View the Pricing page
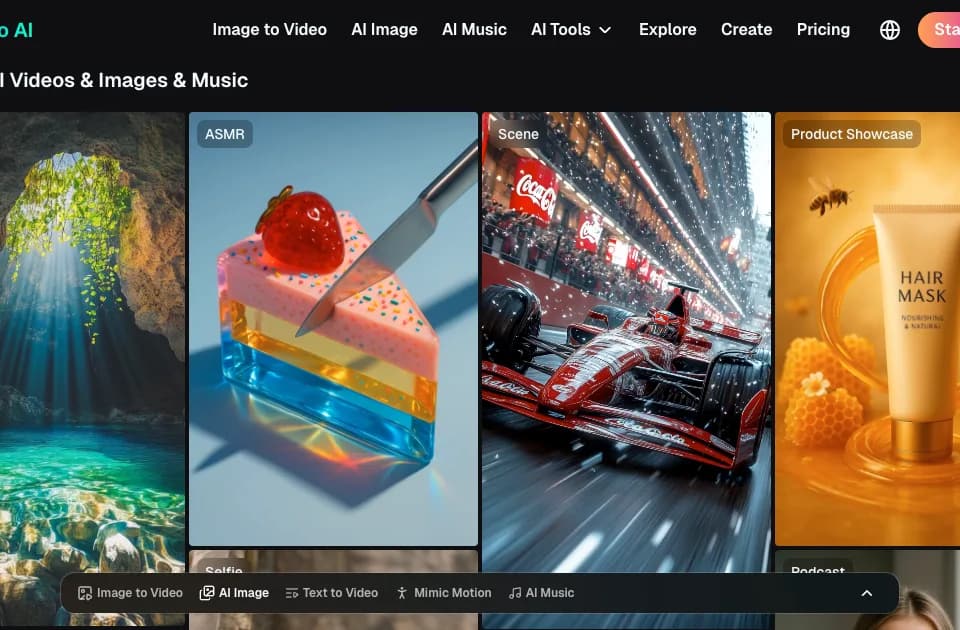This screenshot has height=630, width=960. point(823,29)
